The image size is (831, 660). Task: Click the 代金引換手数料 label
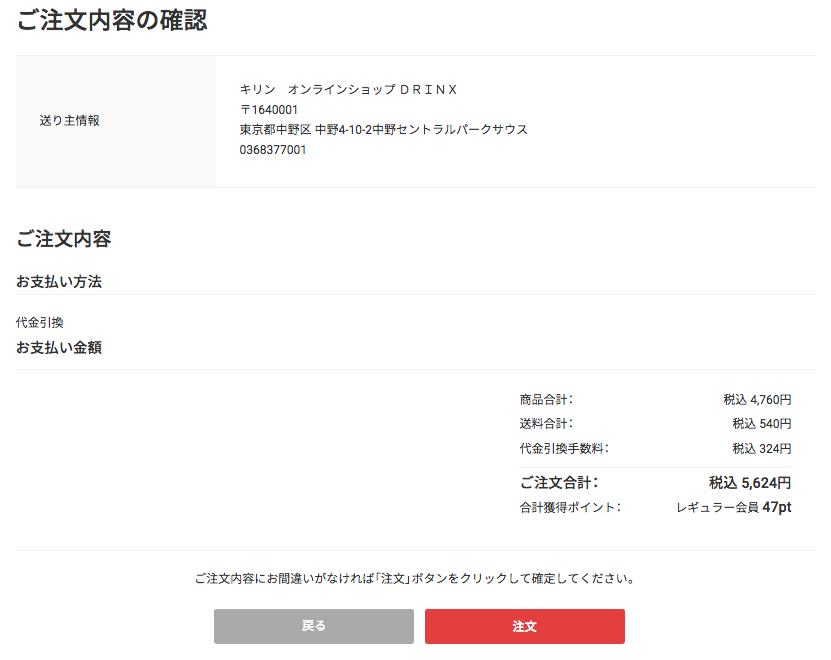(564, 448)
